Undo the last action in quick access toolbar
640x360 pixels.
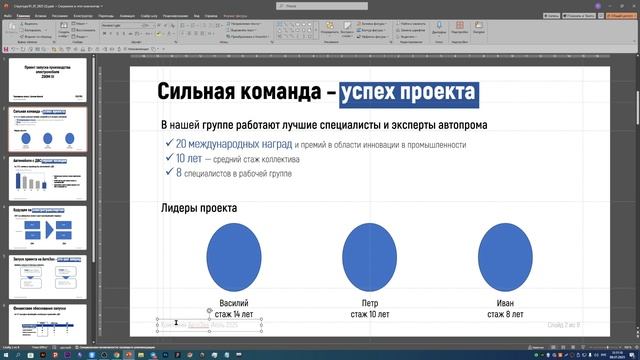click(x=13, y=49)
